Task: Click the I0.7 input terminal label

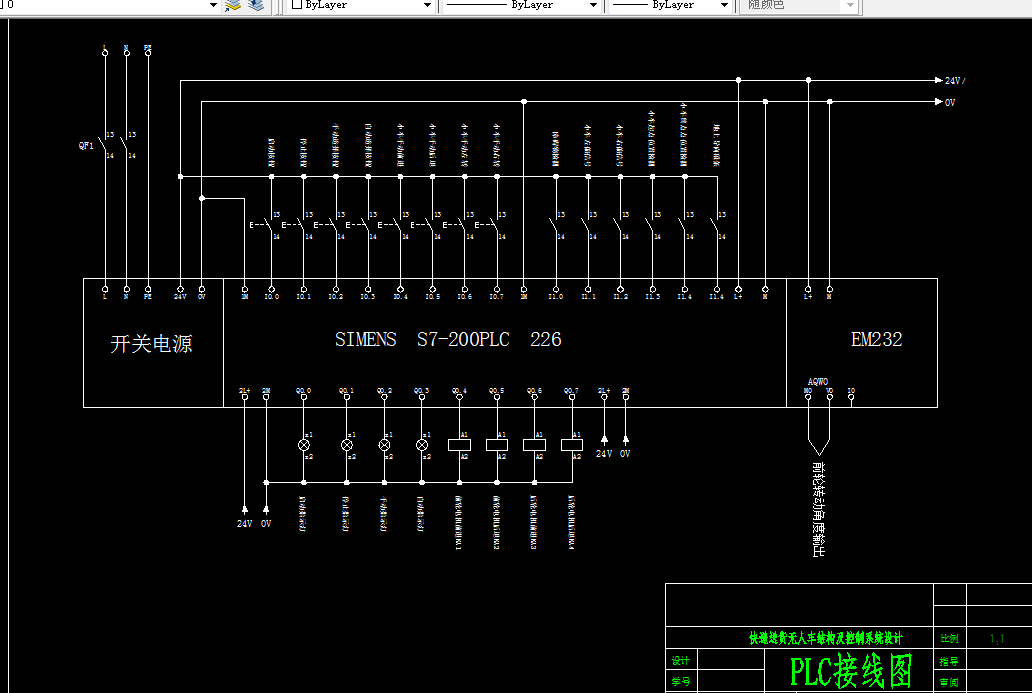Action: (496, 297)
